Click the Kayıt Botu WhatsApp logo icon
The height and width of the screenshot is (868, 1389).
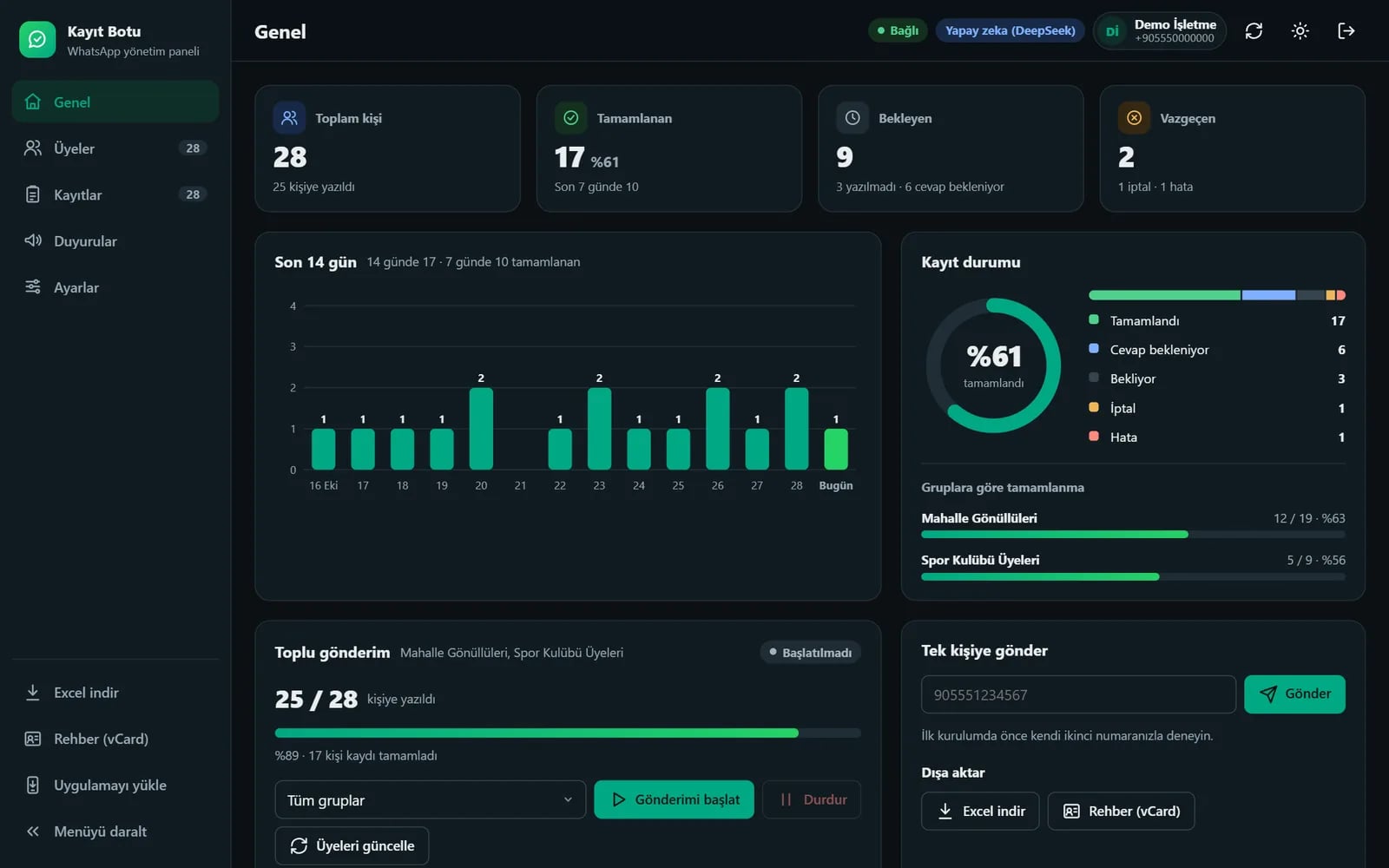37,40
